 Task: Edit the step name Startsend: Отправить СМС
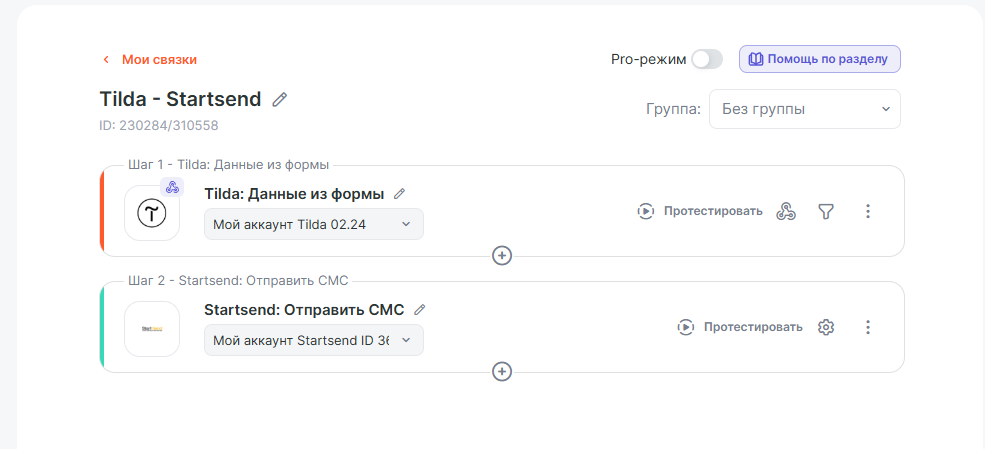point(420,310)
